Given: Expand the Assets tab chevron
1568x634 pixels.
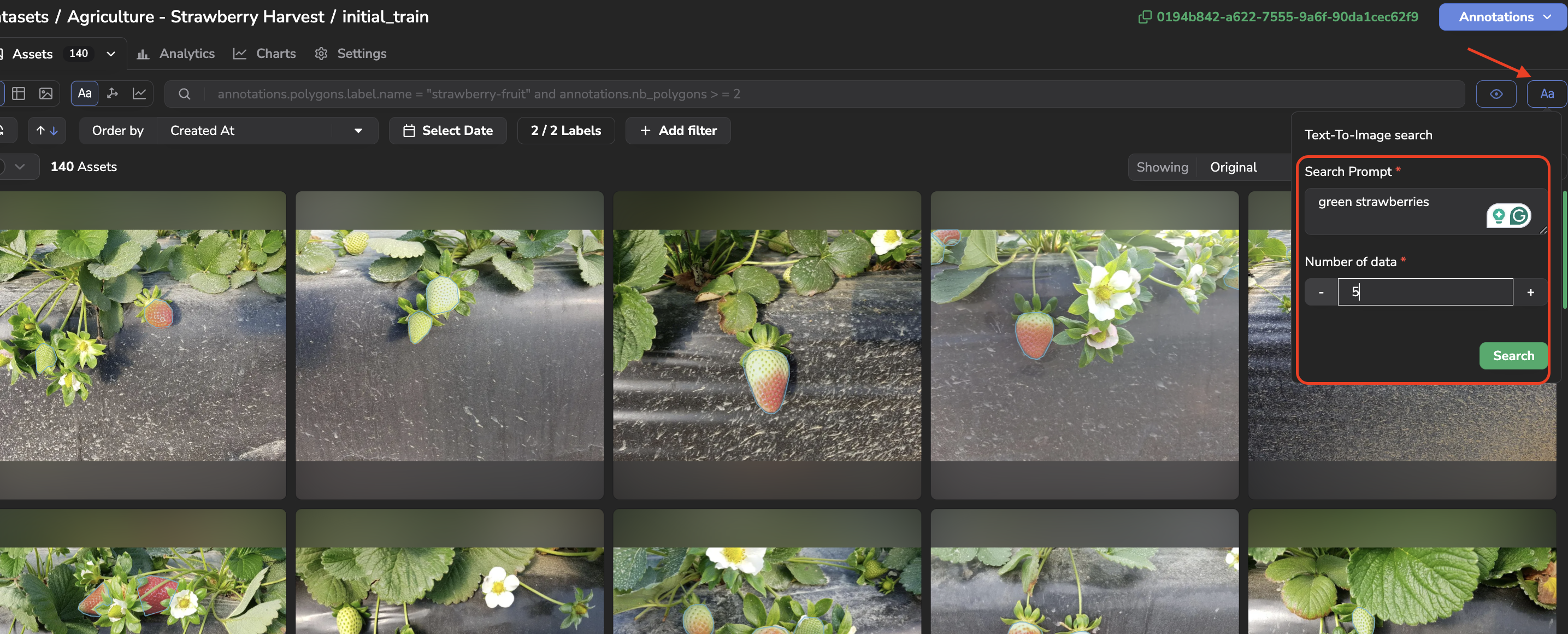Looking at the screenshot, I should click(111, 54).
